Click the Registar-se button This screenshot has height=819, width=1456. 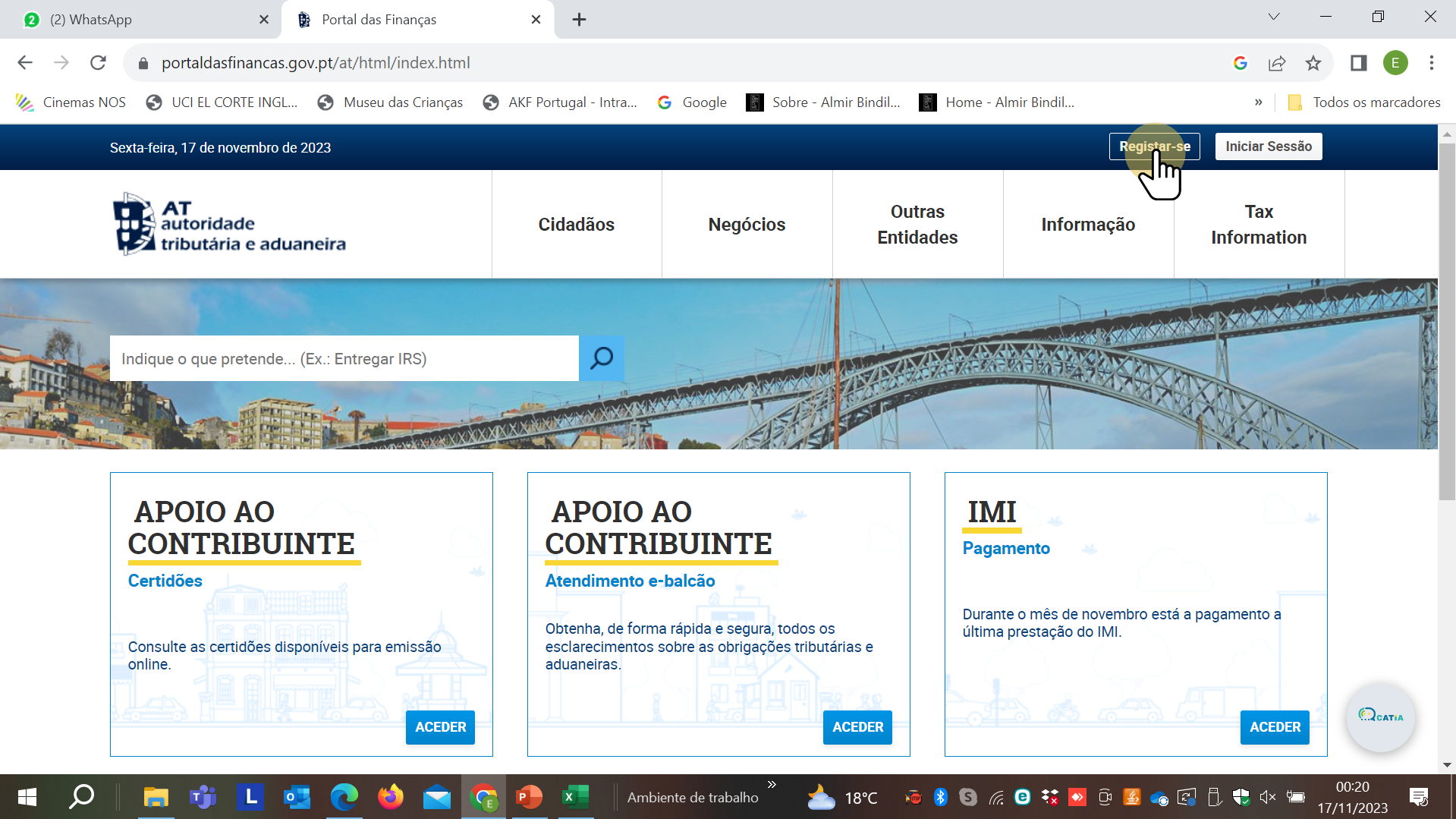coord(1154,146)
